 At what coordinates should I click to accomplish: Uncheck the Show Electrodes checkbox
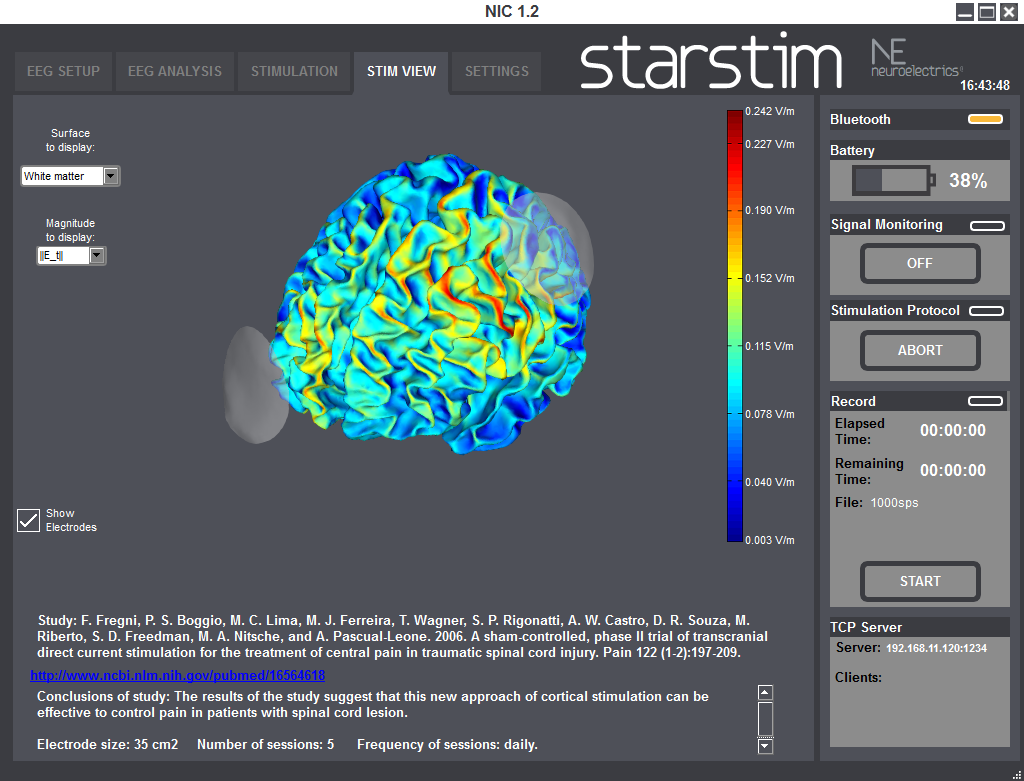point(28,520)
